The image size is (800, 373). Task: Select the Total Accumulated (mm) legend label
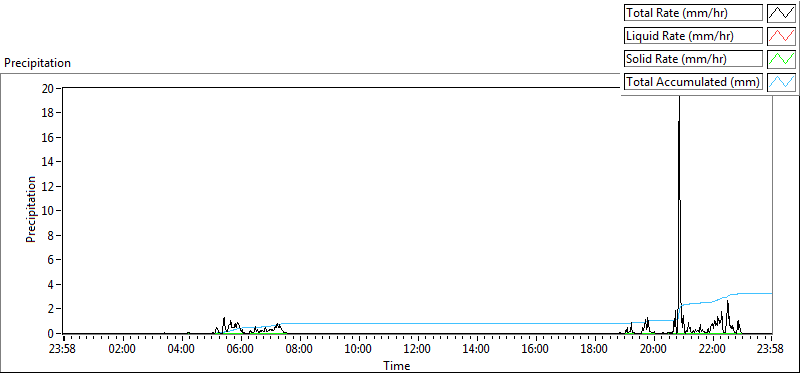(693, 81)
